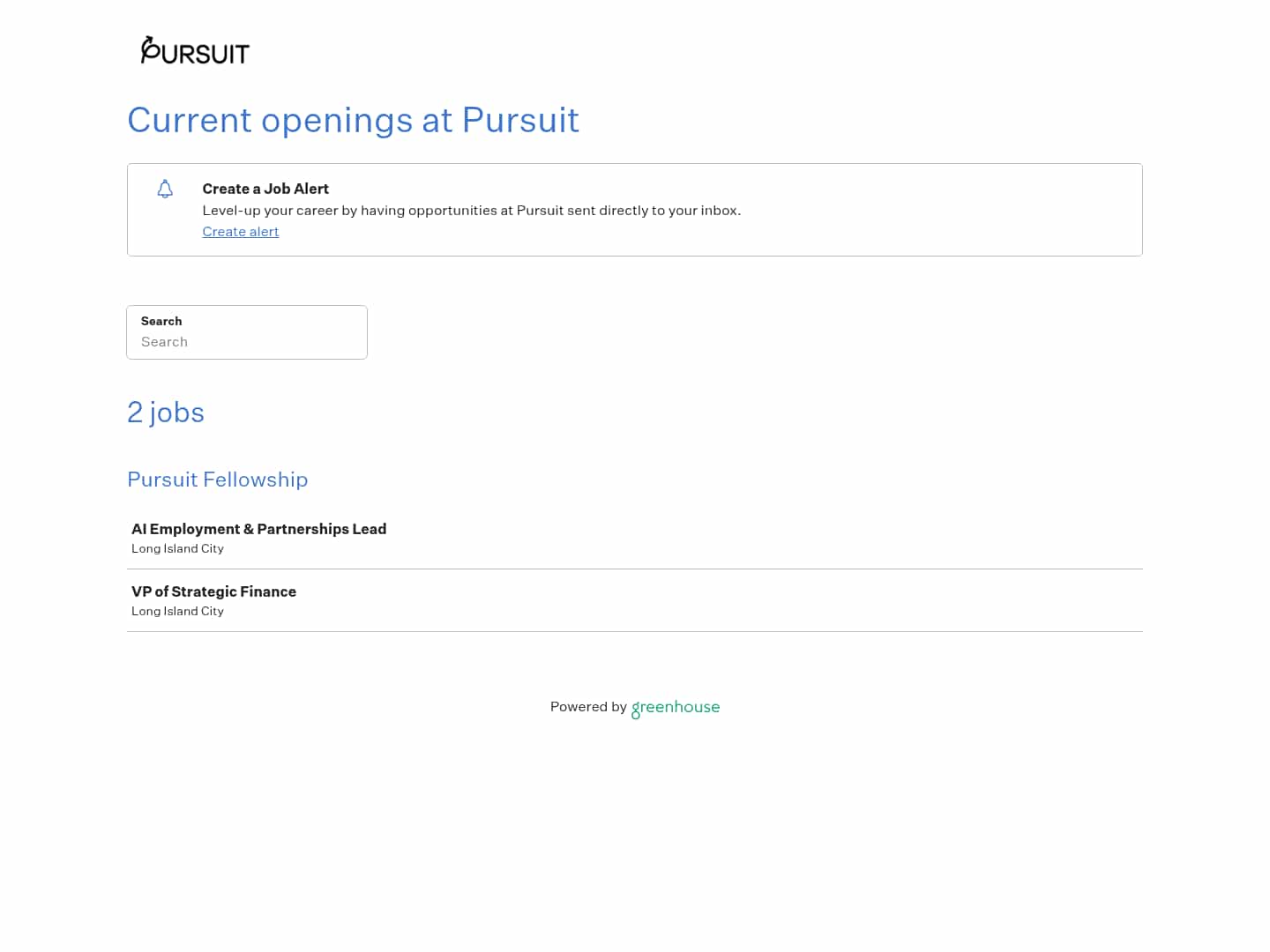The height and width of the screenshot is (952, 1270).
Task: Select the Pursuit Fellowship department heading
Action: (x=217, y=480)
